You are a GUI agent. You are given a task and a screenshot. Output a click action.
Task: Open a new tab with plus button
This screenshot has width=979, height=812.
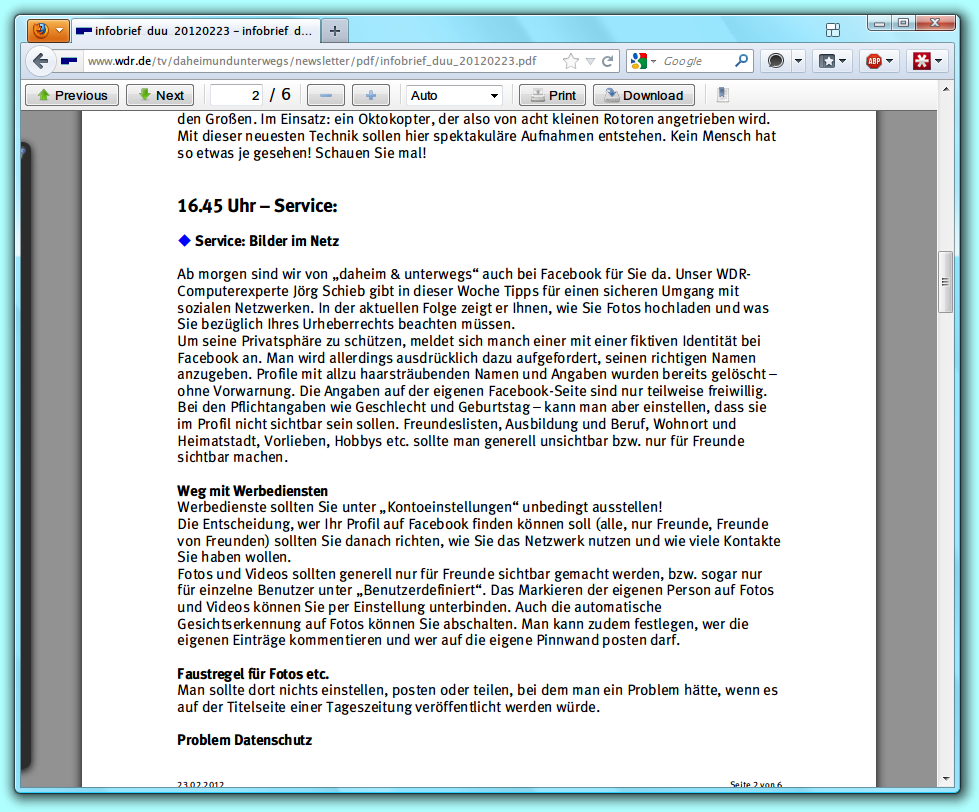335,31
